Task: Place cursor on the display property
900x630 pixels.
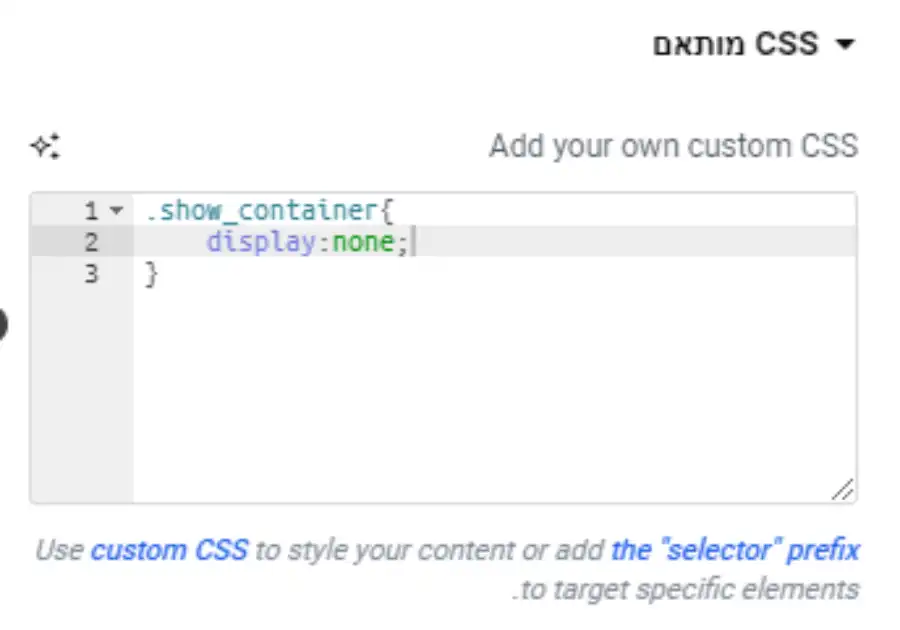Action: 261,242
